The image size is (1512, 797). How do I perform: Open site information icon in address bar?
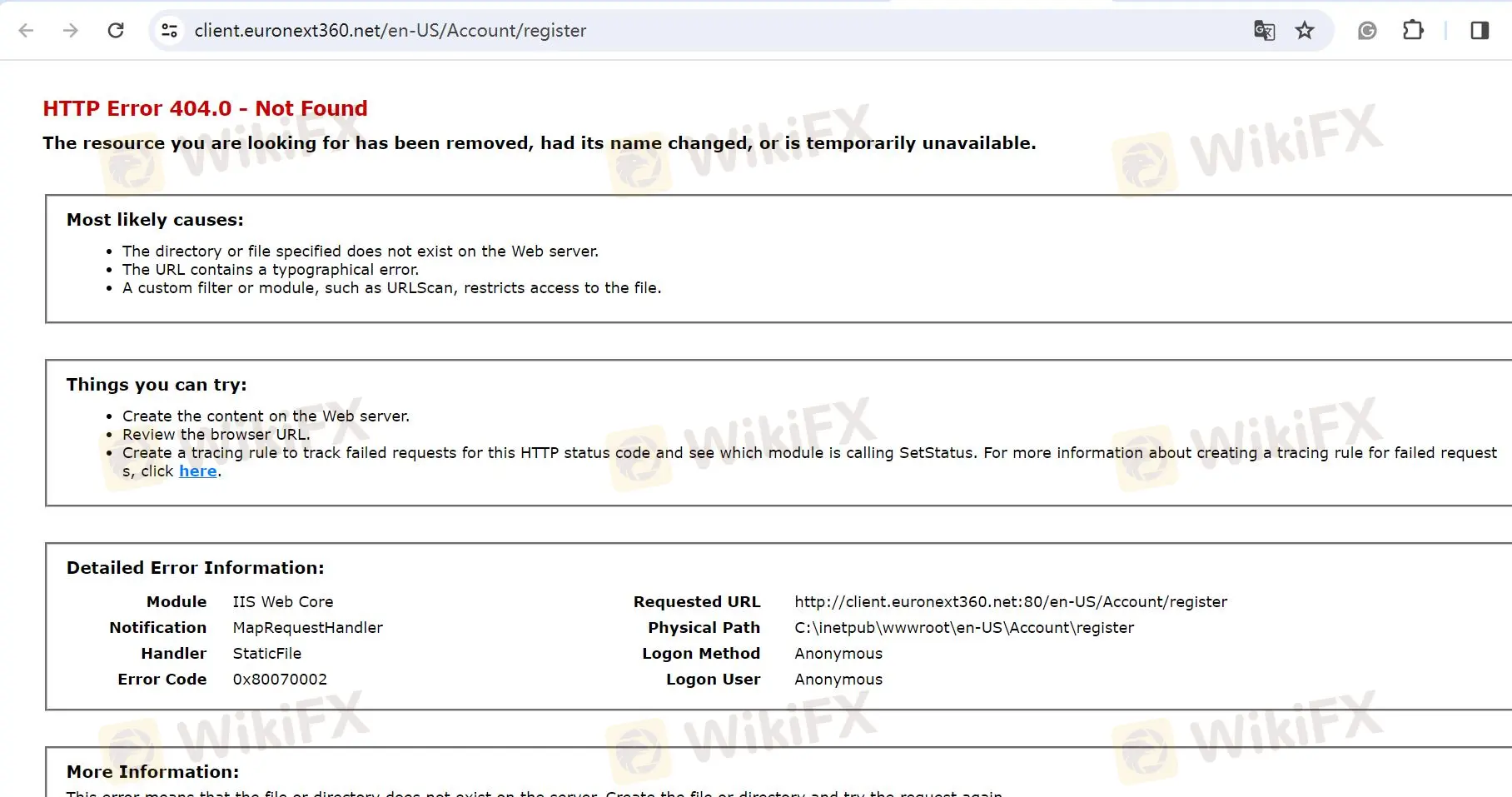pos(170,31)
